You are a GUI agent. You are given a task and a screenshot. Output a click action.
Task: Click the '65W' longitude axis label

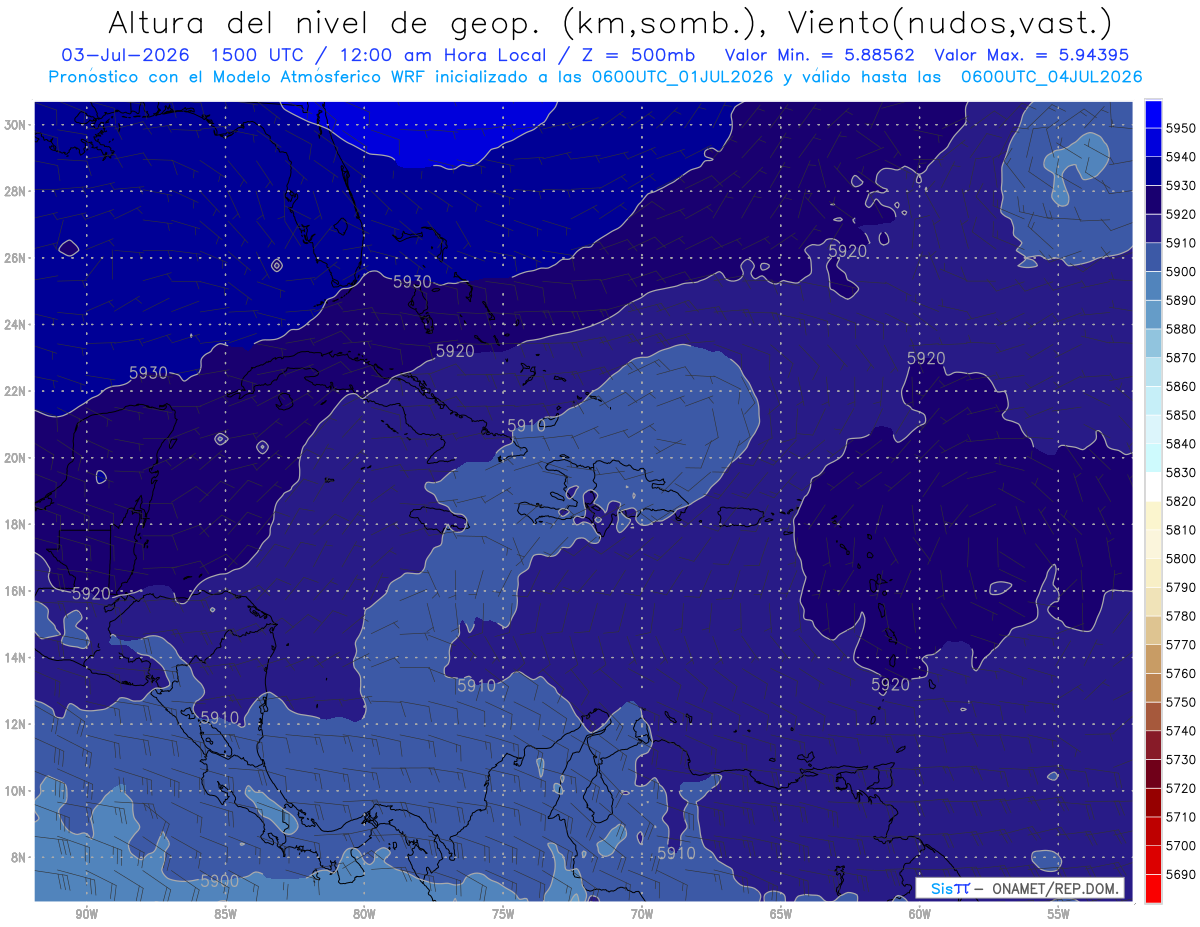click(781, 913)
